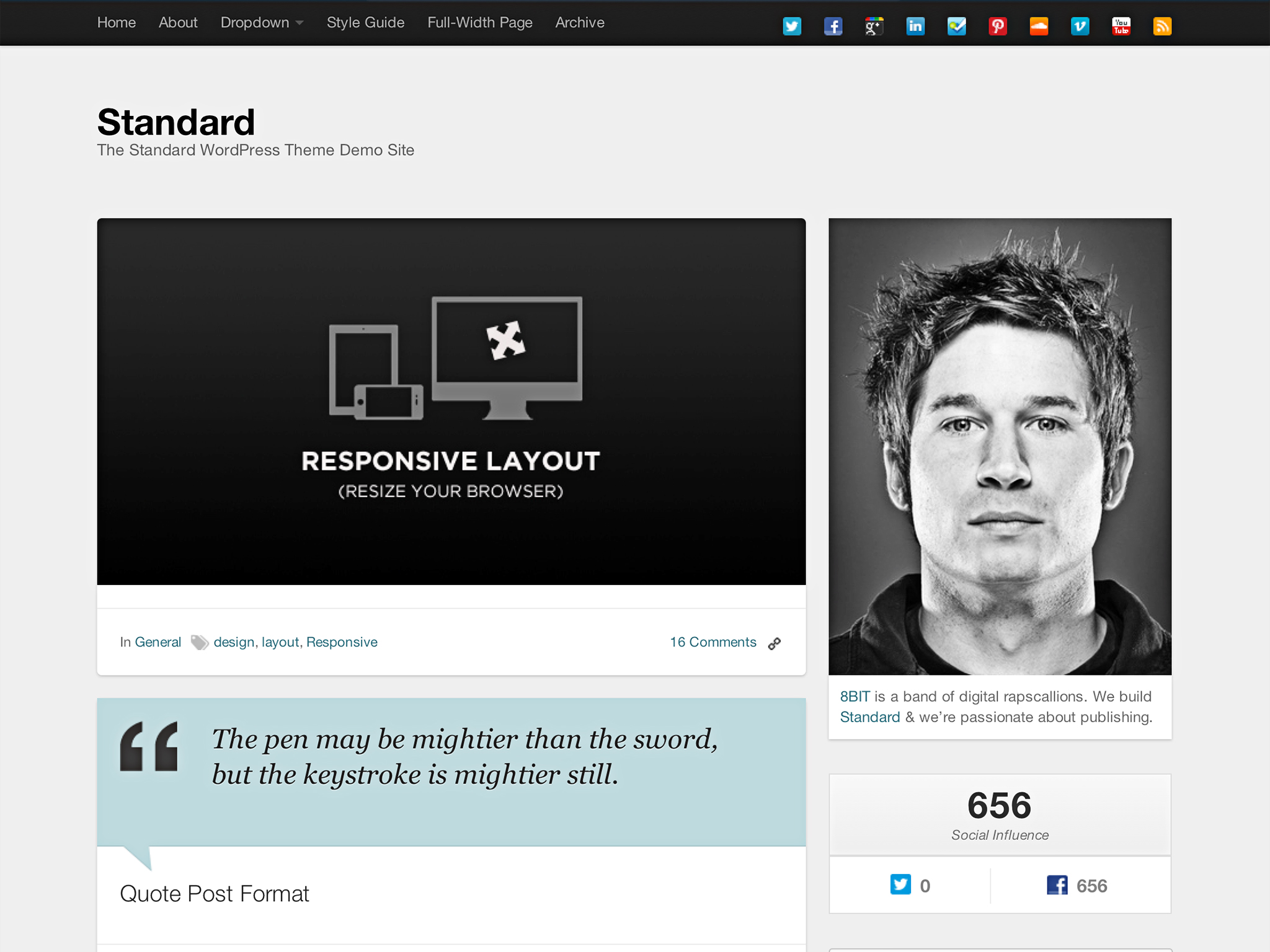The width and height of the screenshot is (1270, 952).
Task: Go to Home in navigation
Action: point(117,22)
